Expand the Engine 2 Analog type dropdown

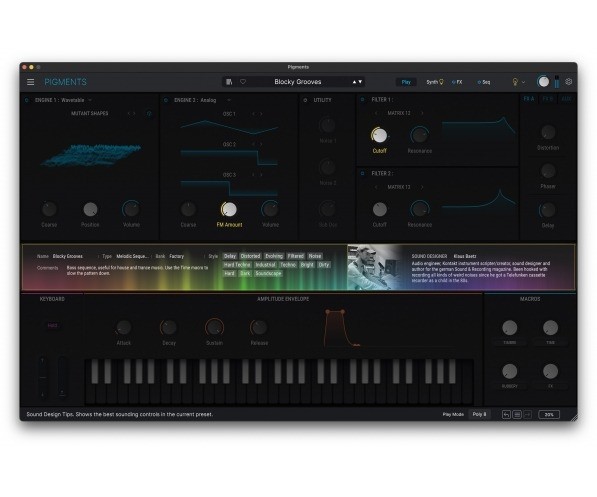[x=229, y=100]
